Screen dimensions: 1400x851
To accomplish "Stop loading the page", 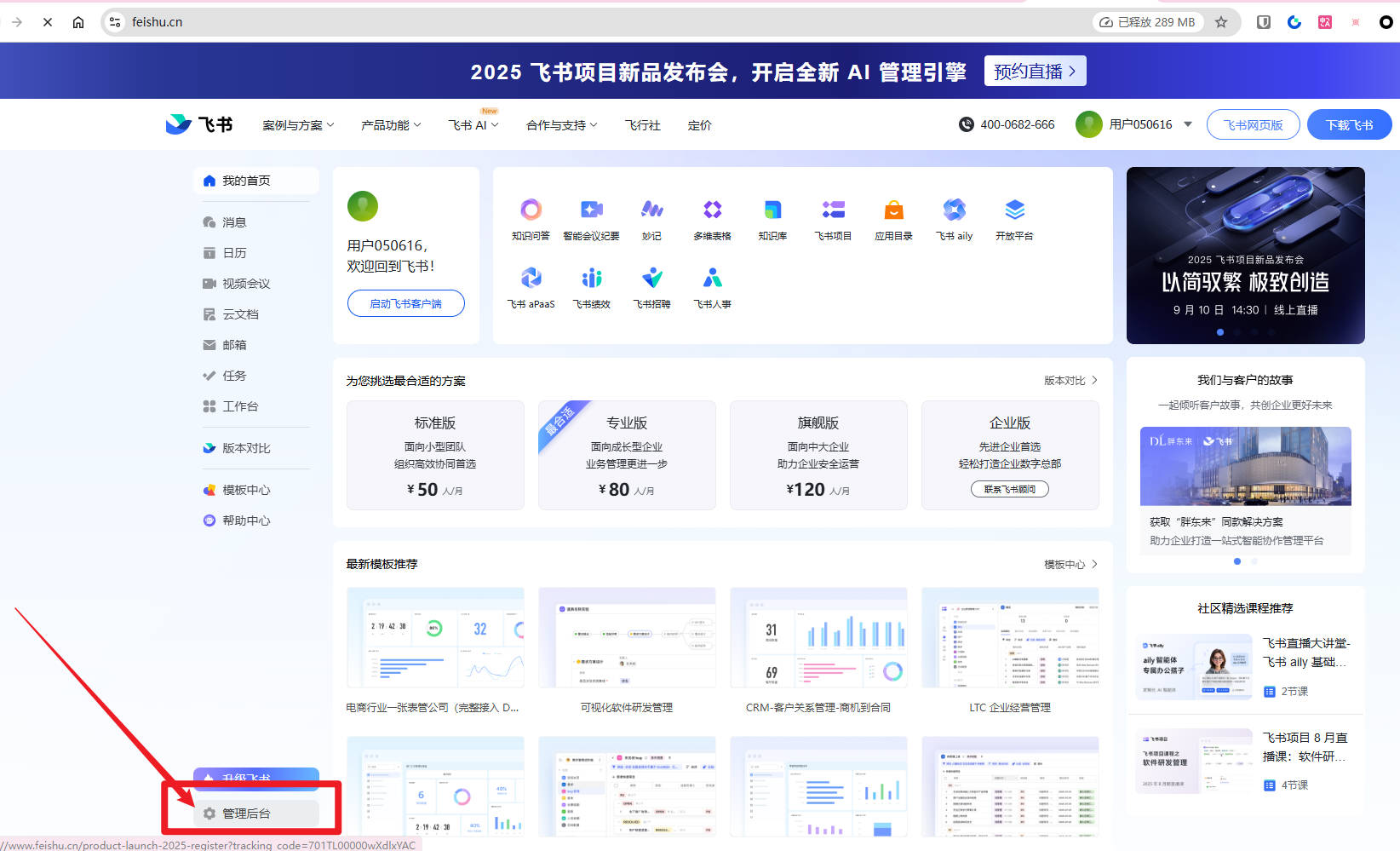I will tap(48, 22).
